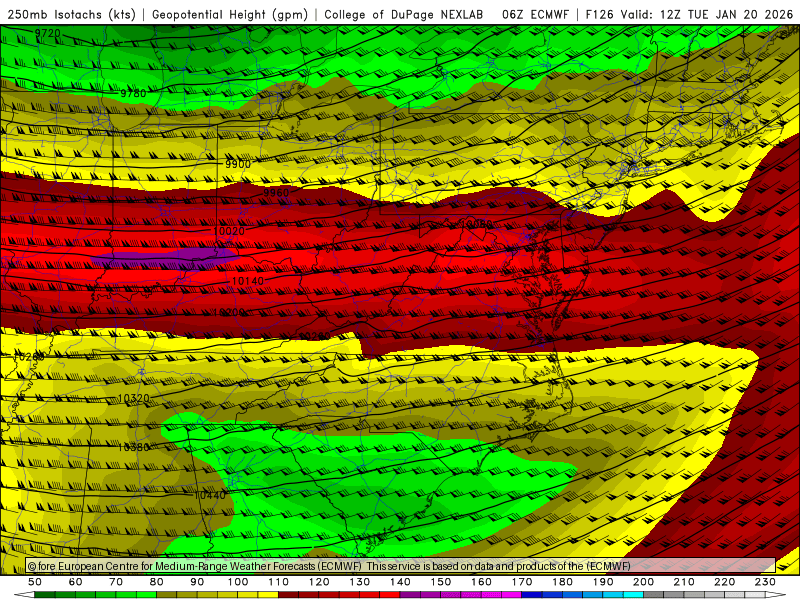This screenshot has height=600, width=800.
Task: Pick the bright red swatch just before 140
Action: point(390,595)
